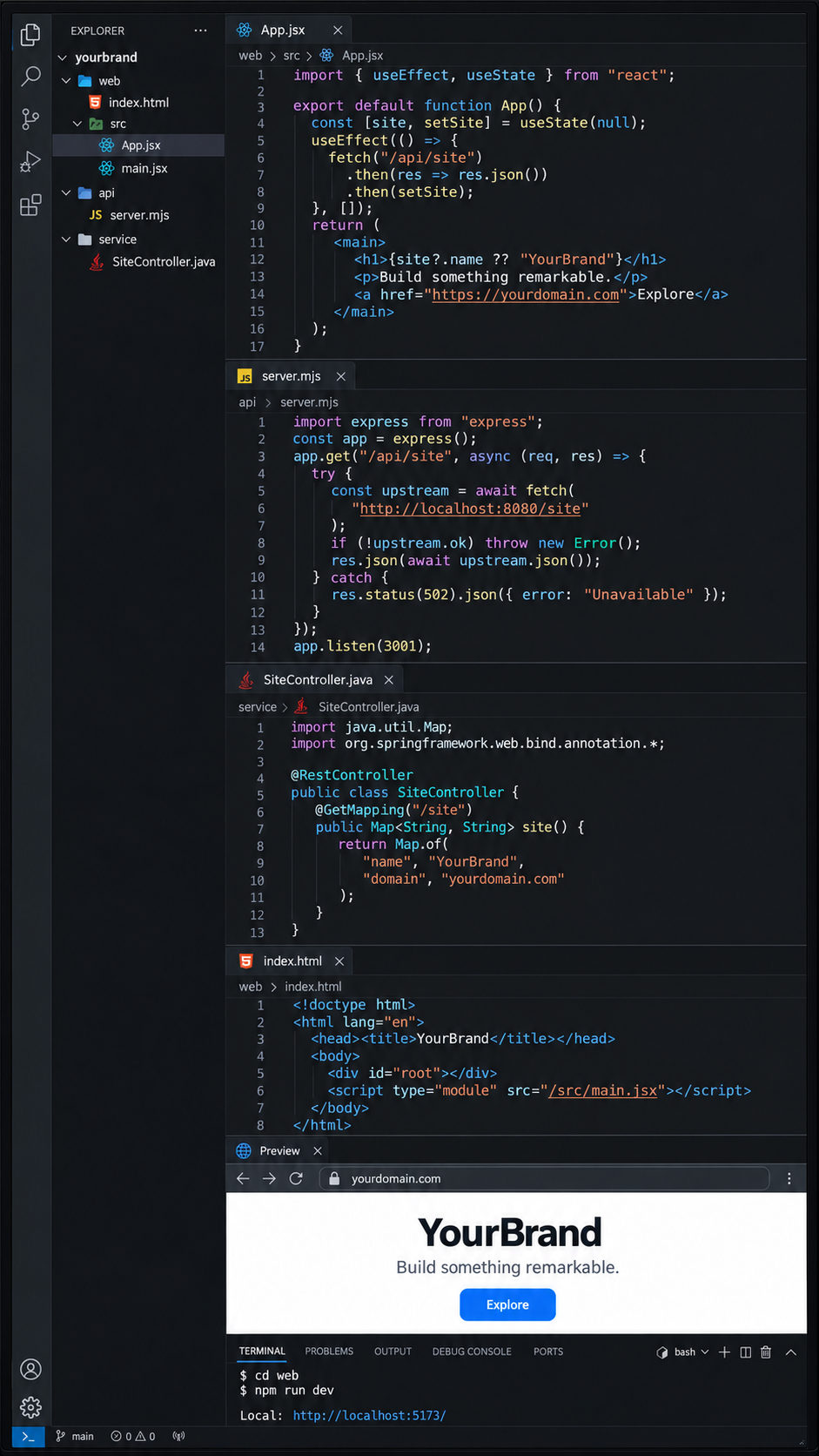819x1456 pixels.
Task: Switch to the PROBLEMS panel tab
Action: 329,1352
